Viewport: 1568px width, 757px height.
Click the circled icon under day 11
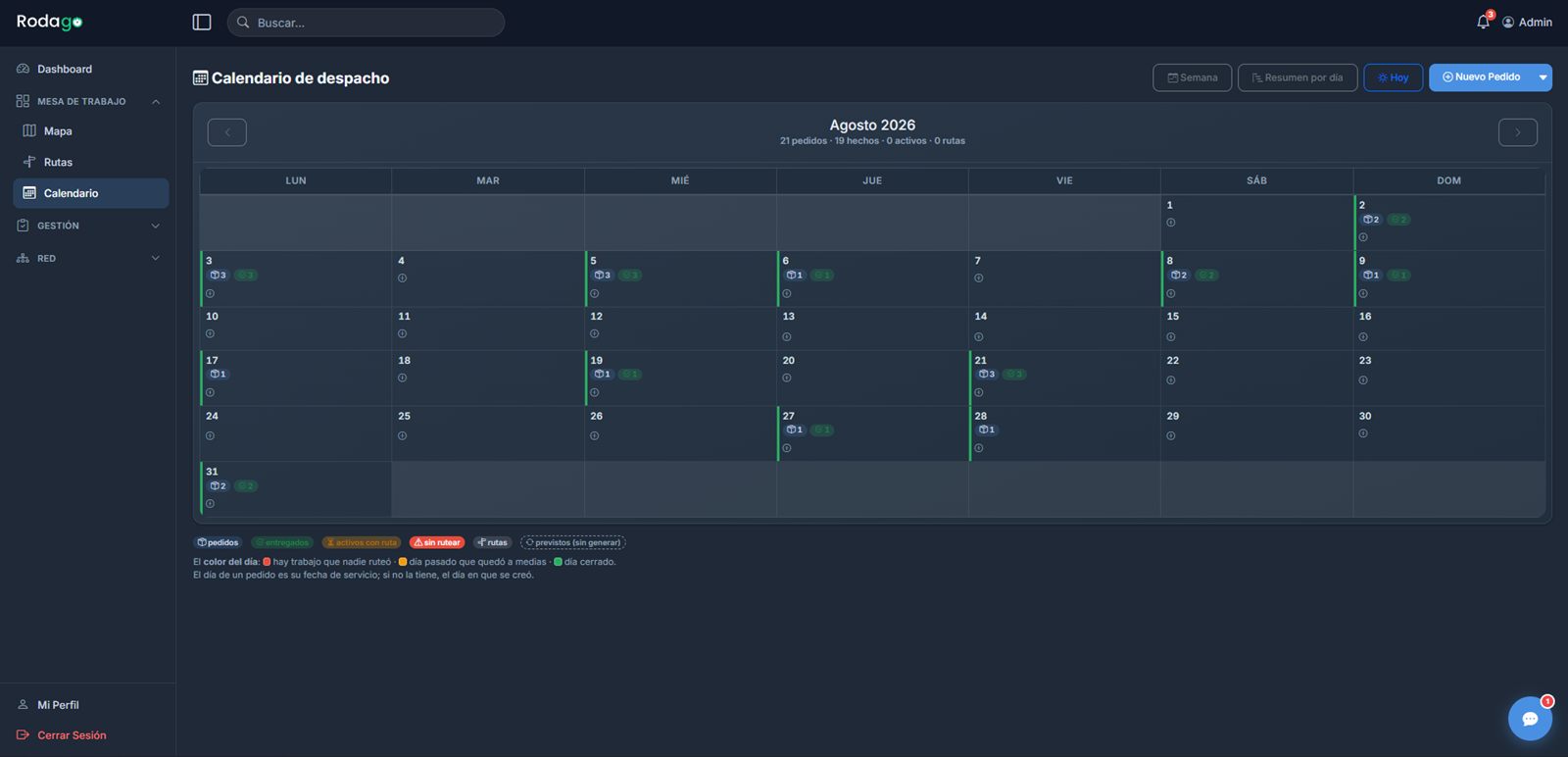coord(402,334)
